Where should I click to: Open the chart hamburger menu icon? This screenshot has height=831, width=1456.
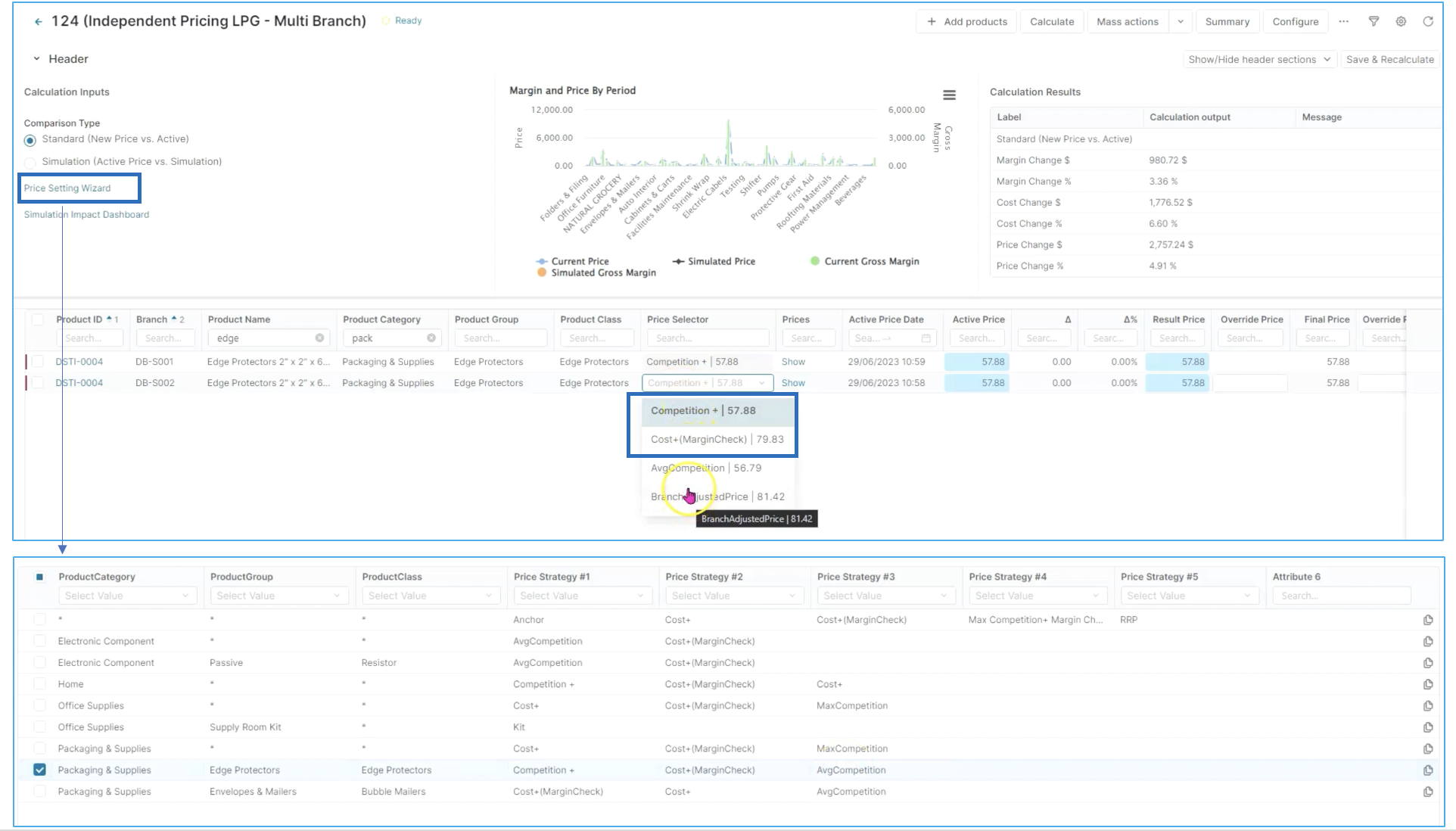[x=949, y=95]
